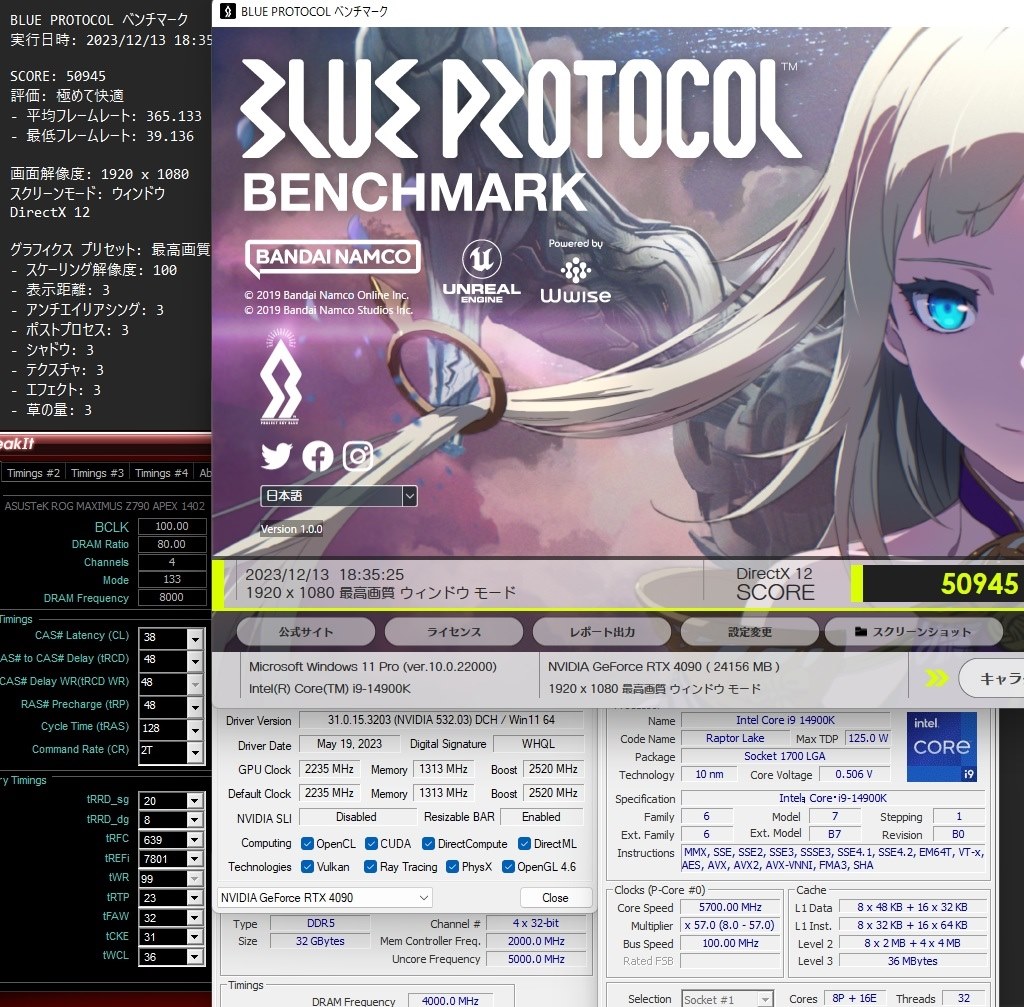The width and height of the screenshot is (1024, 1007).
Task: Open the 日本語 language dropdown
Action: pos(338,496)
